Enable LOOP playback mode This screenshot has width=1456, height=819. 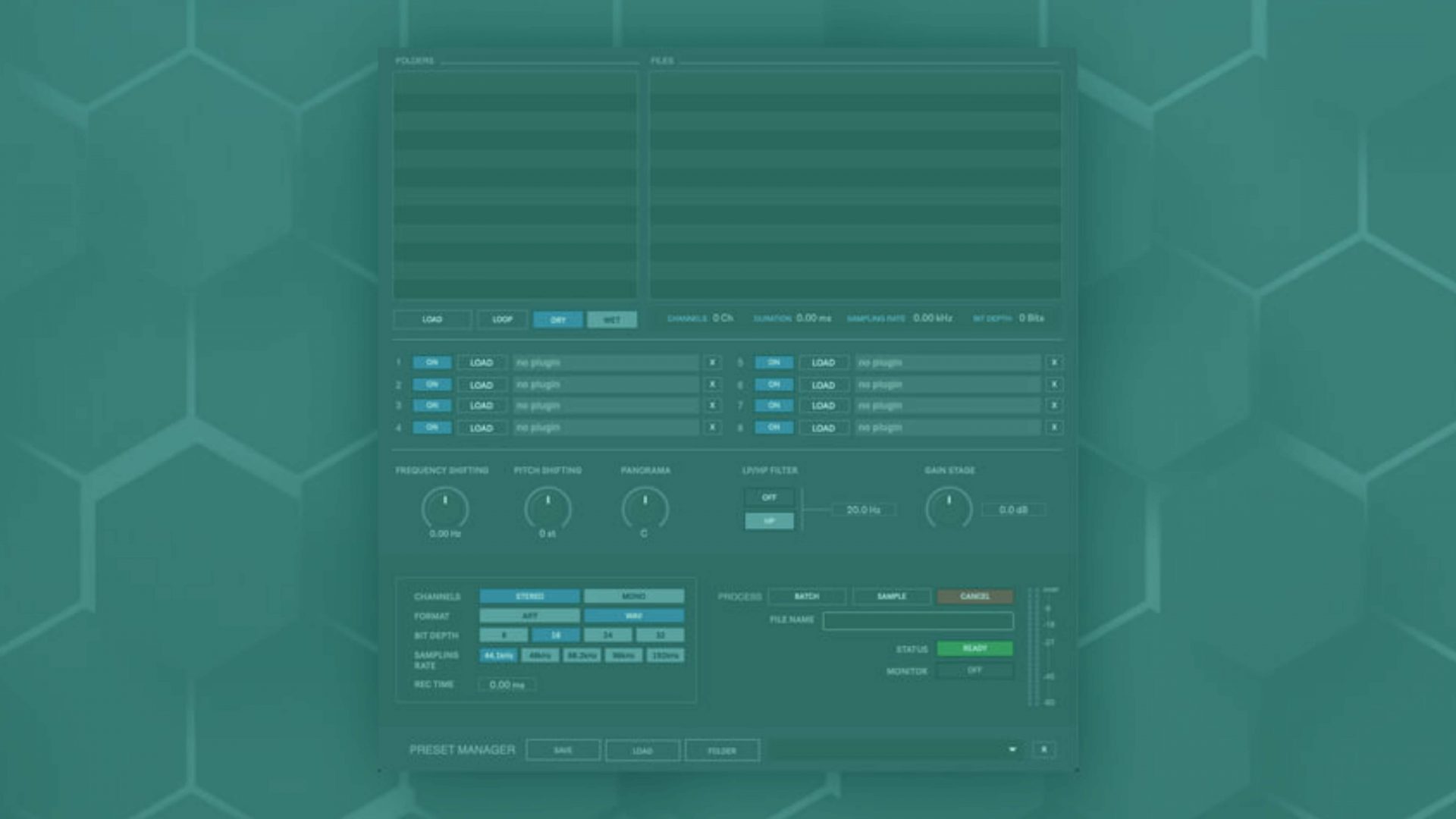pyautogui.click(x=503, y=319)
